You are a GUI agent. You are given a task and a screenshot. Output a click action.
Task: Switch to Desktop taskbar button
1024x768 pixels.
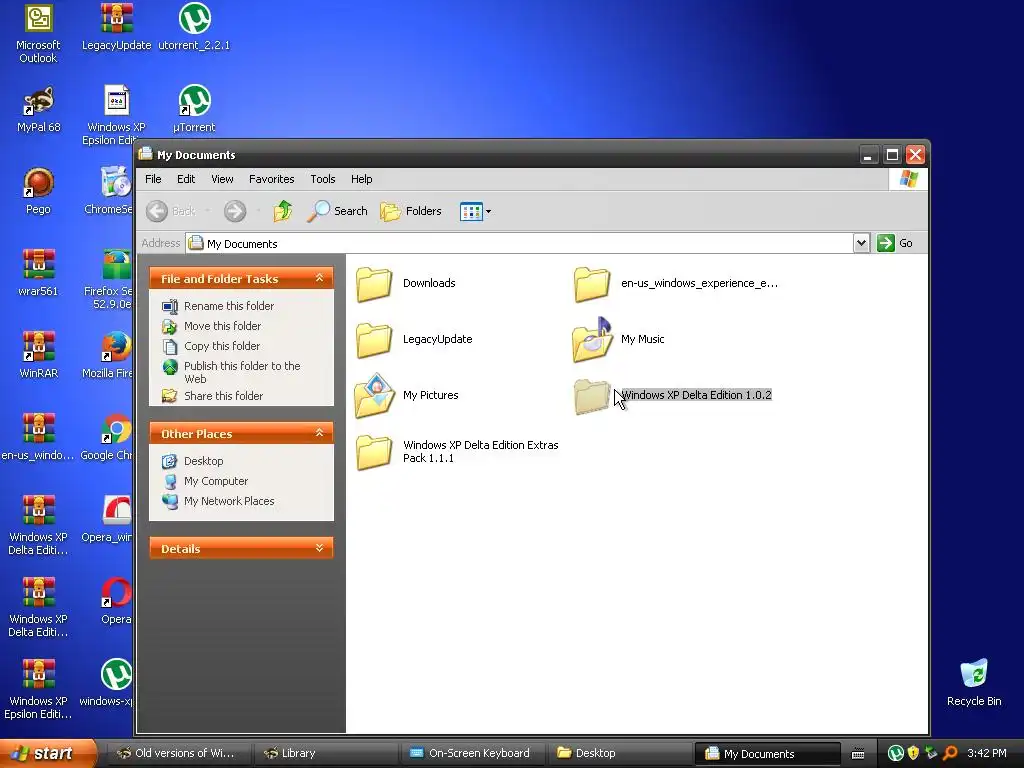(x=620, y=754)
